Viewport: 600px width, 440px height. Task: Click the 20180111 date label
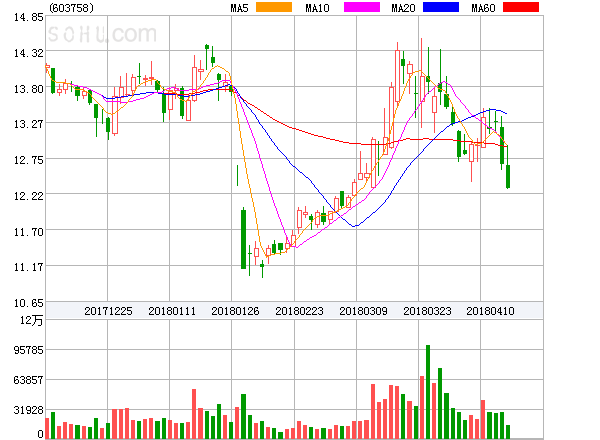[x=172, y=311]
